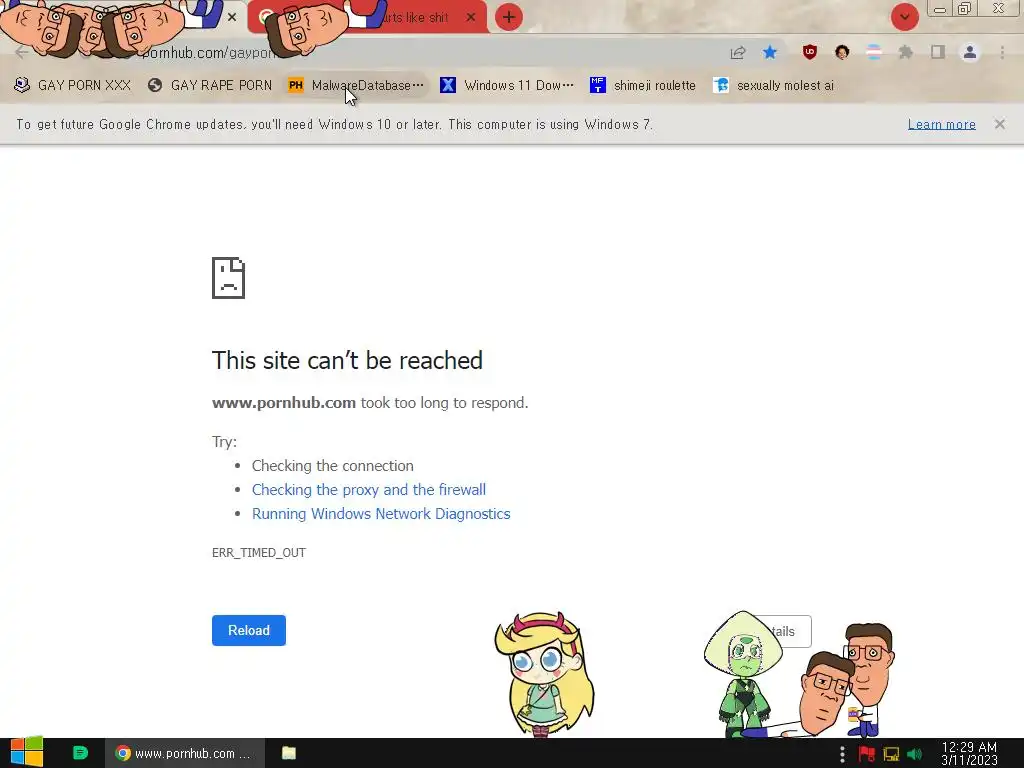Click 'This site can't be reached' heading

[347, 360]
